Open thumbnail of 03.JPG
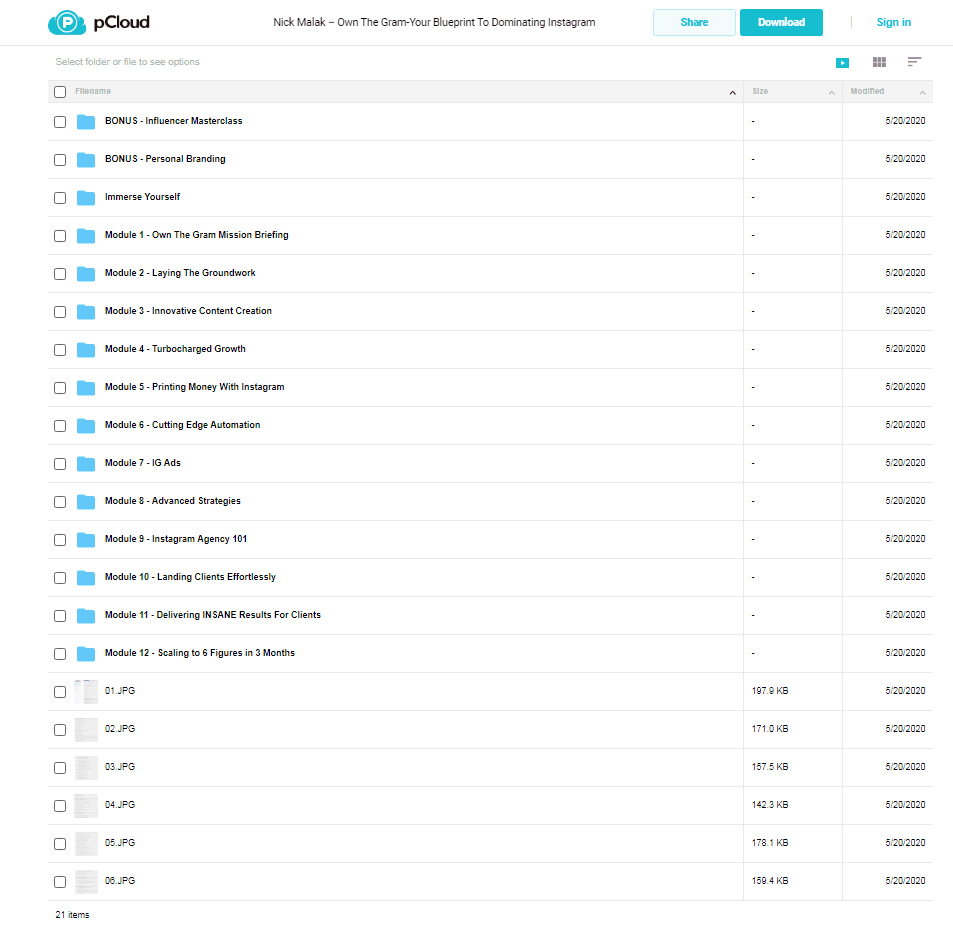 click(86, 768)
